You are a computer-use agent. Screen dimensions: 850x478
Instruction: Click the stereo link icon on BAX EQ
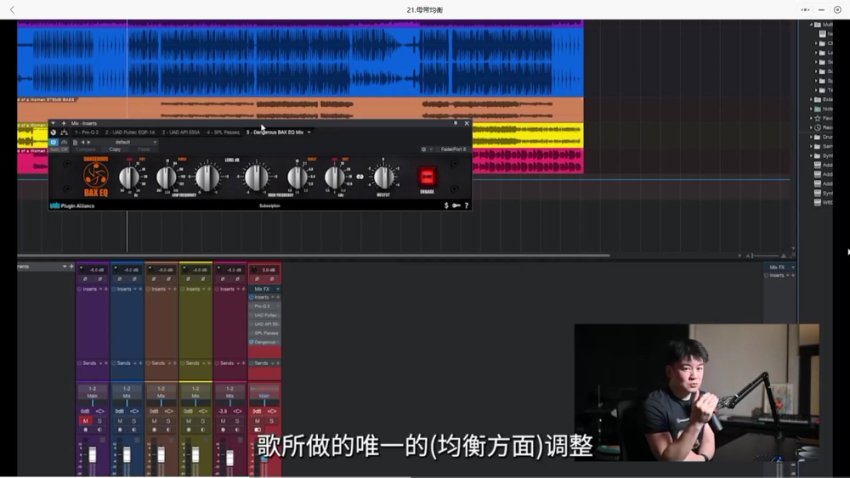(x=358, y=178)
